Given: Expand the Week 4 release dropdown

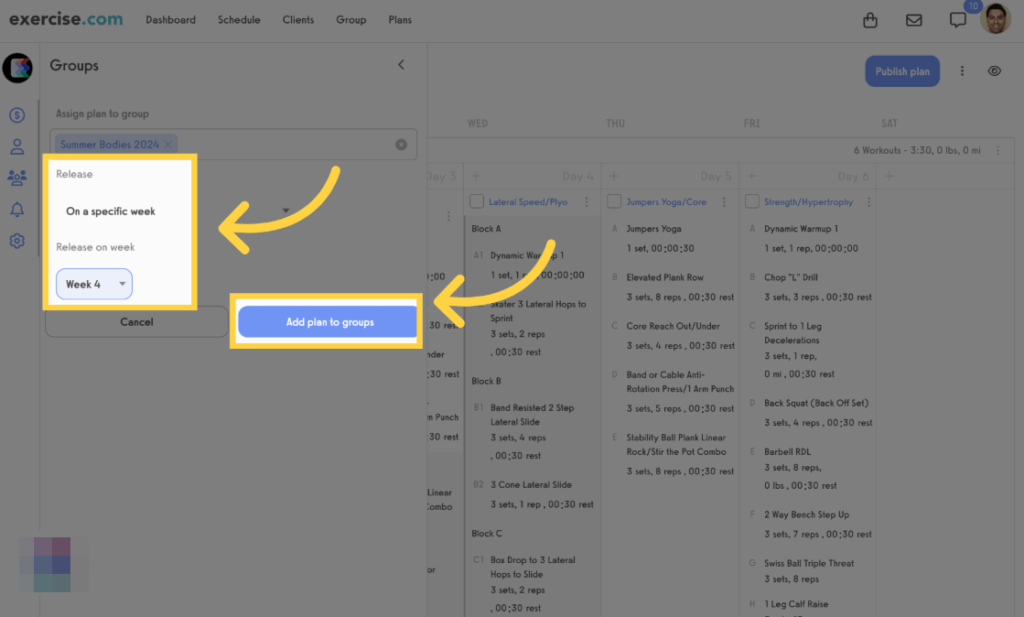Looking at the screenshot, I should [x=94, y=284].
